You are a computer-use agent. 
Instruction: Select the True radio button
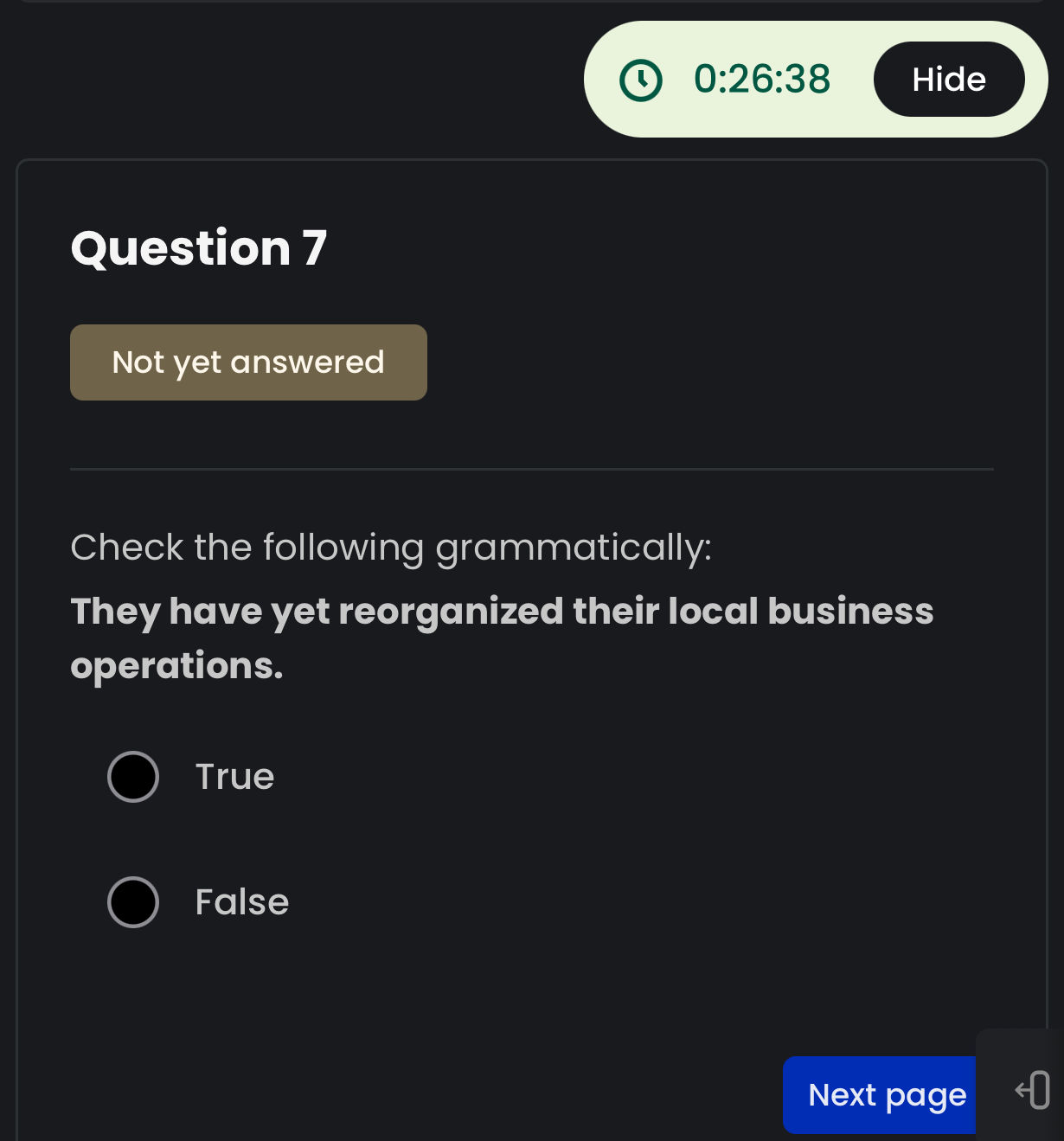133,777
